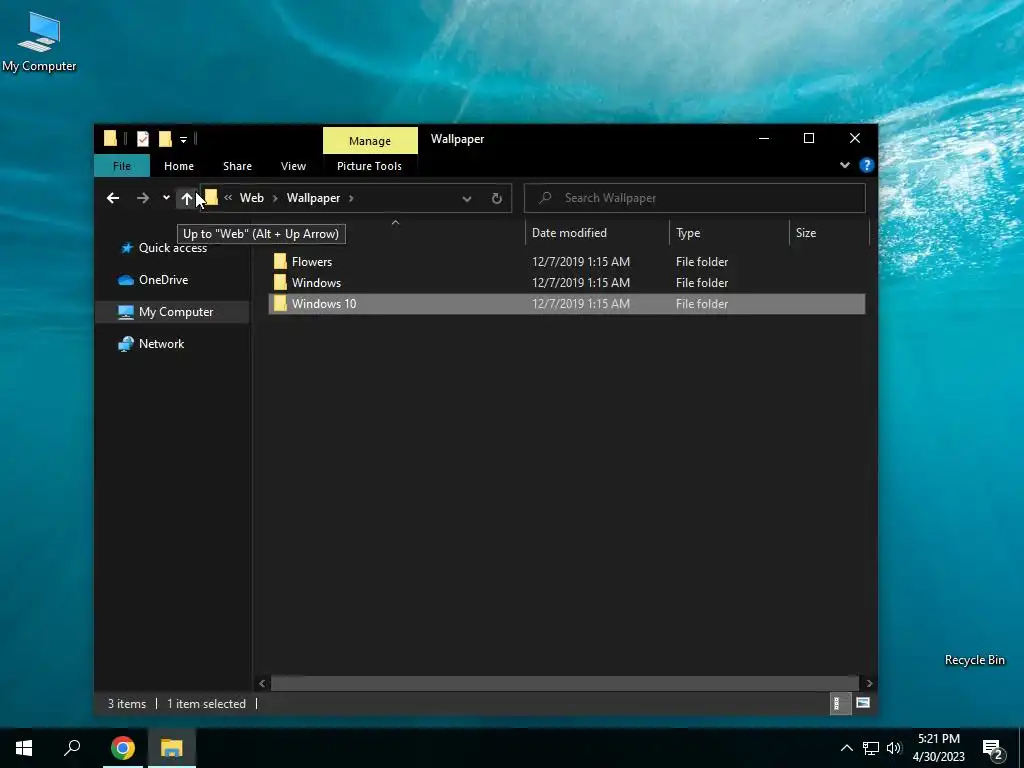Open the address bar history dropdown
The height and width of the screenshot is (768, 1024).
(x=466, y=199)
